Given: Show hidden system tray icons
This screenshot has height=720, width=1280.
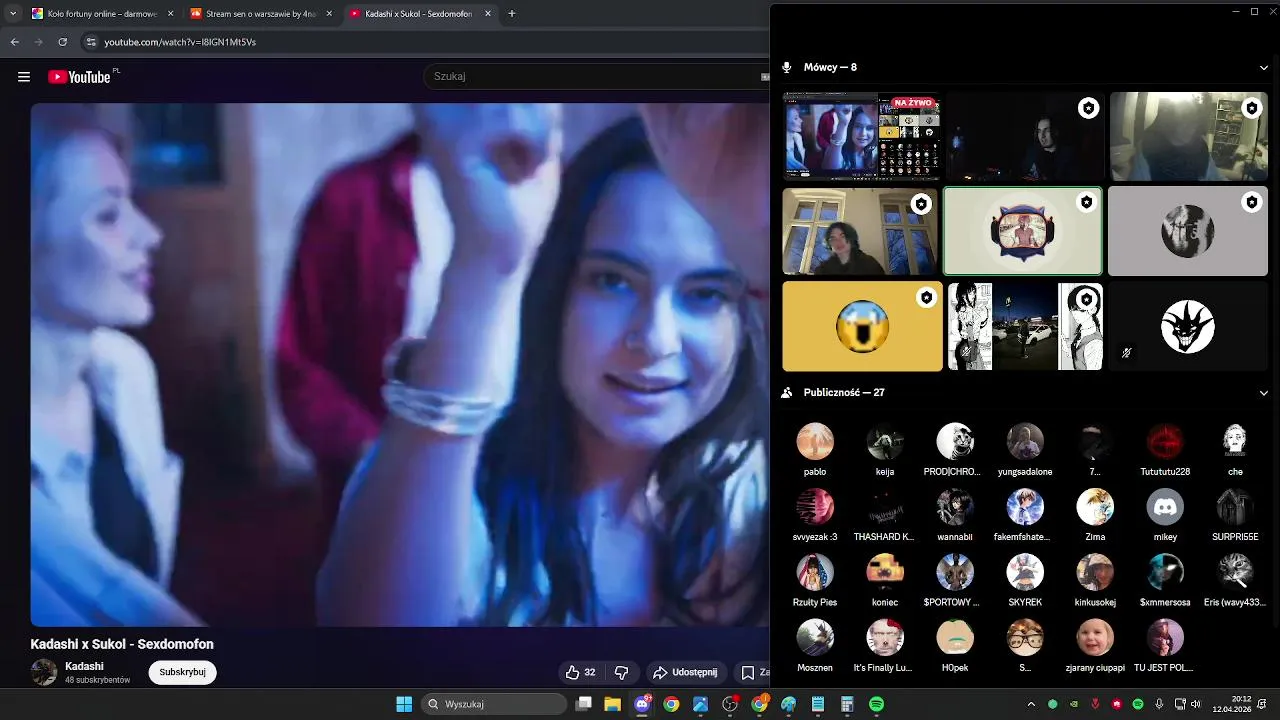Looking at the screenshot, I should (x=1032, y=704).
